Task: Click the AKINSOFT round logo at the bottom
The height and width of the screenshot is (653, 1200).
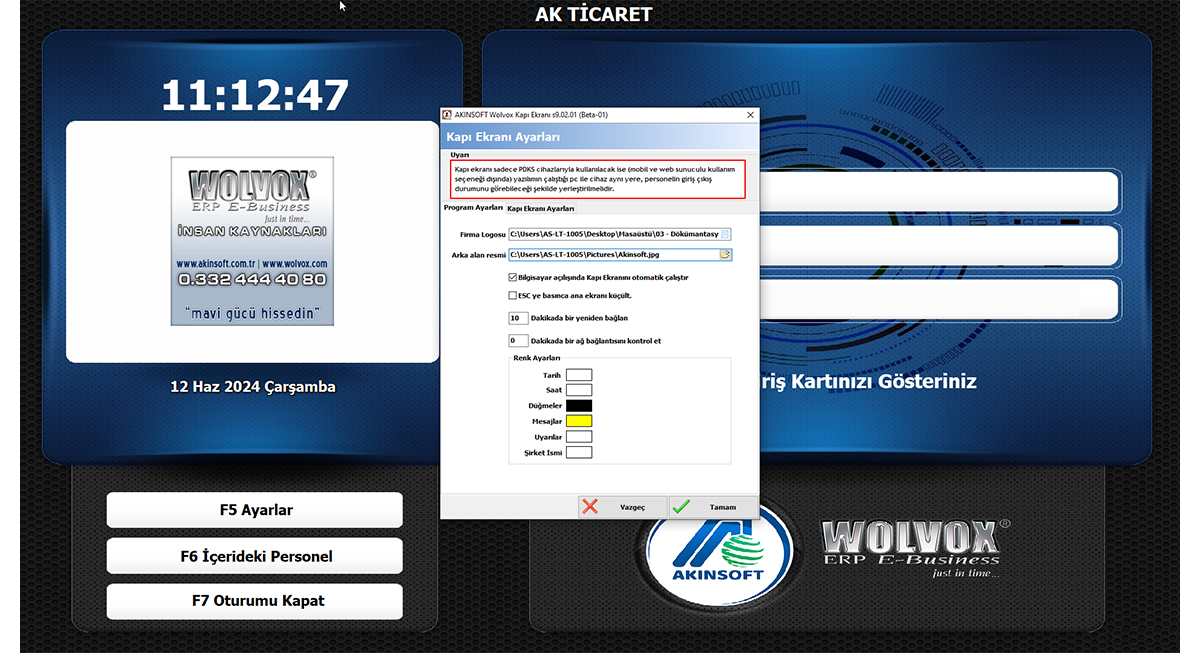Action: tap(718, 551)
